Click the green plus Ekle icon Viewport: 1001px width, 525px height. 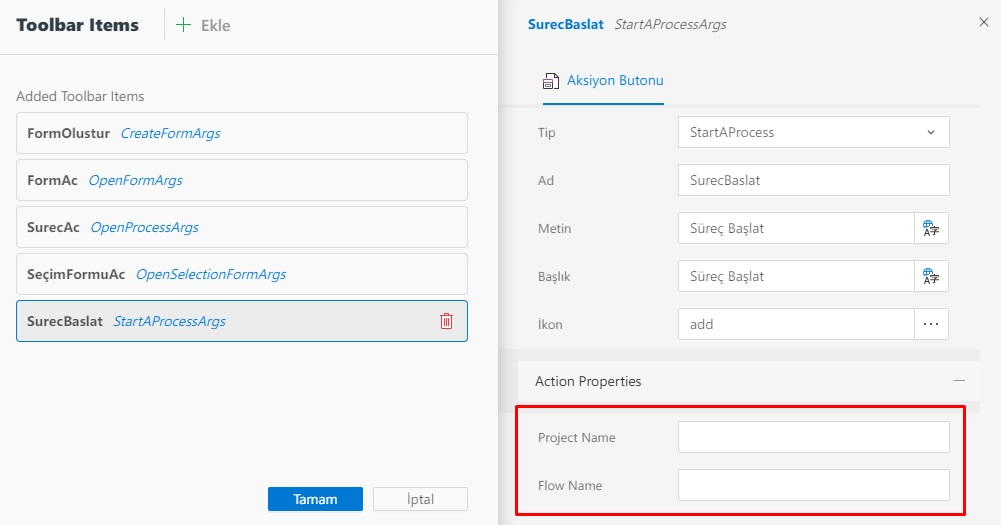183,25
